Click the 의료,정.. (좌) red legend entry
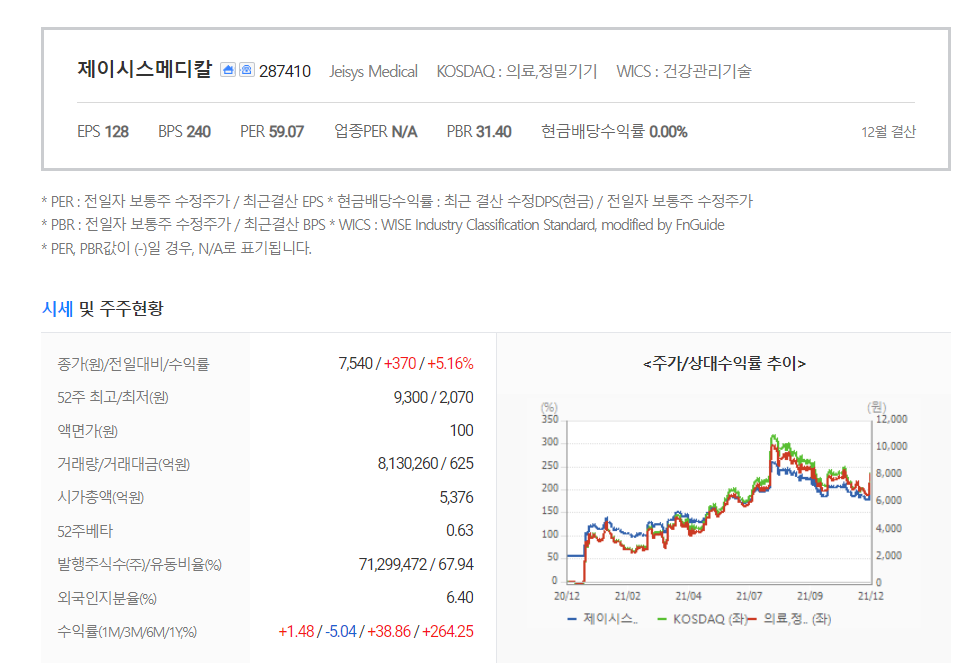 coord(790,619)
